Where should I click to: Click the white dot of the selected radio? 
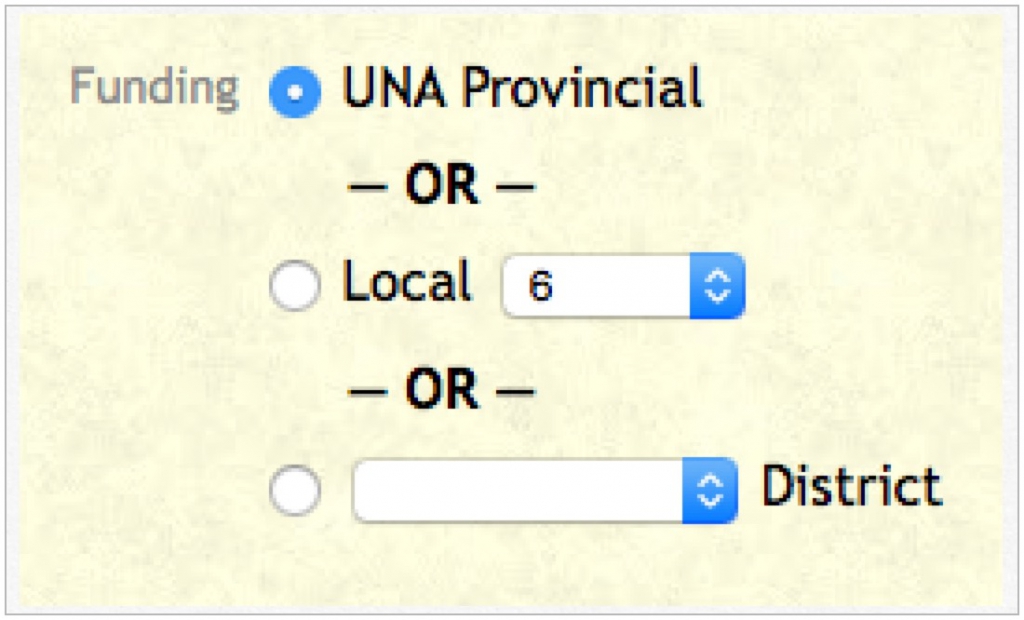click(x=295, y=92)
